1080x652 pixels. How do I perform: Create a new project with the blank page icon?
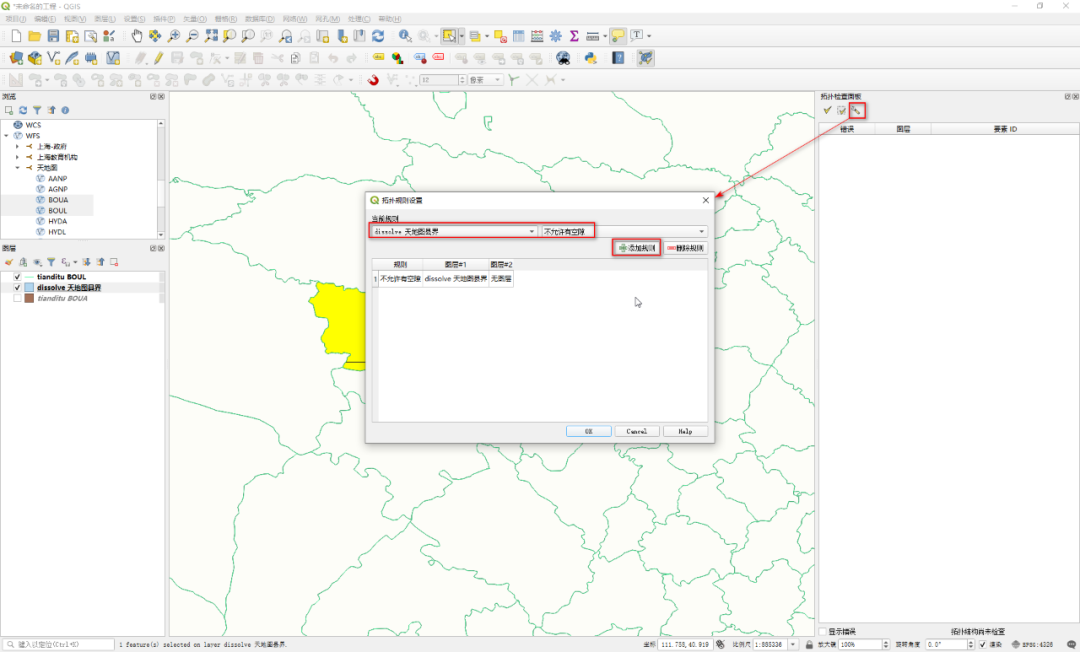coord(16,36)
